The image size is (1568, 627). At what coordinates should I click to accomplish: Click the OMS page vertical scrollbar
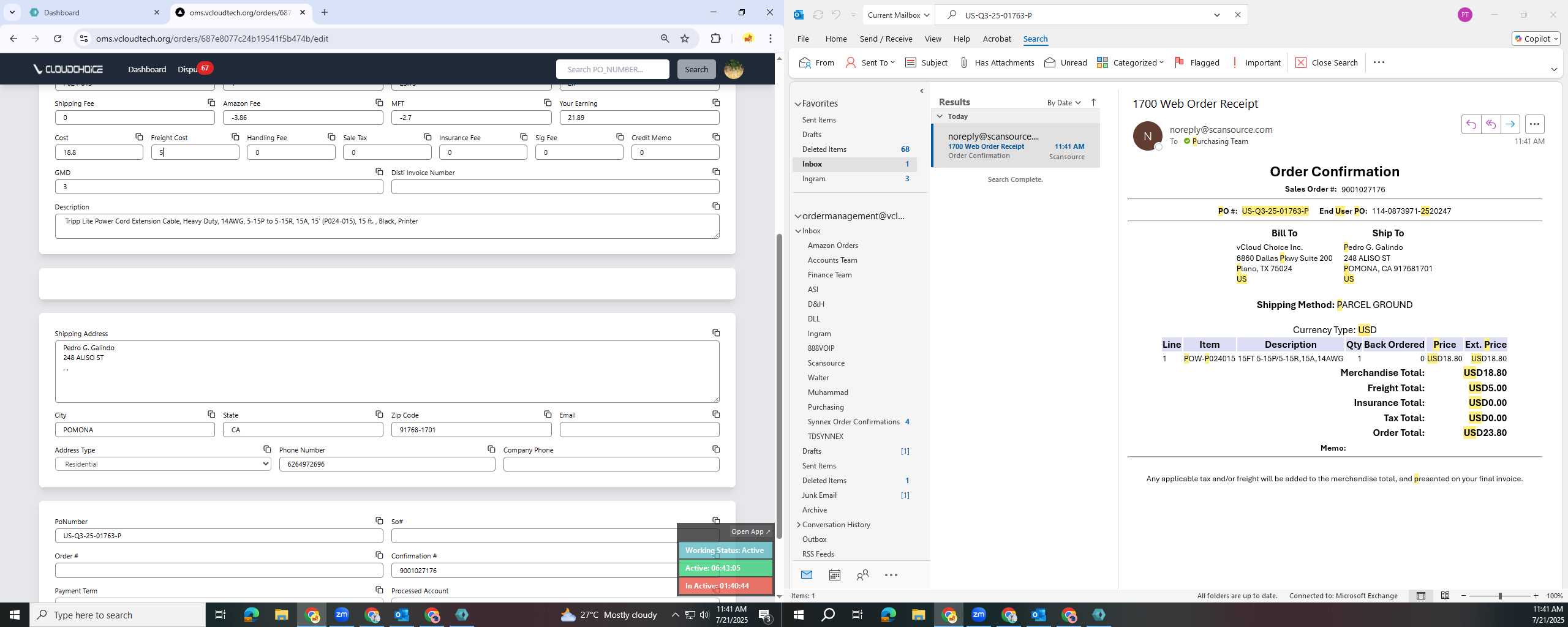click(x=779, y=386)
